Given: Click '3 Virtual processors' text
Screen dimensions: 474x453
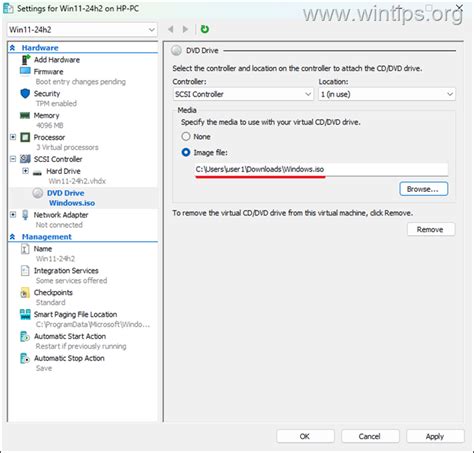Looking at the screenshot, I should coord(67,147).
